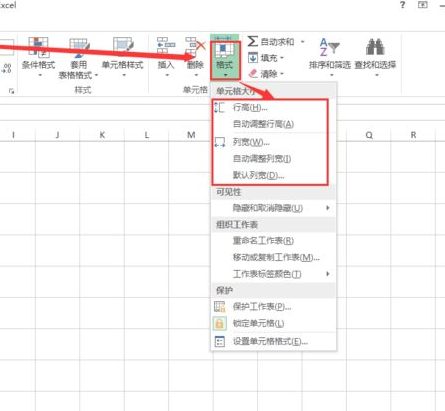This screenshot has width=445, height=411.
Task: Open 隐藏和取消隐藏(U) submenu
Action: [x=273, y=208]
